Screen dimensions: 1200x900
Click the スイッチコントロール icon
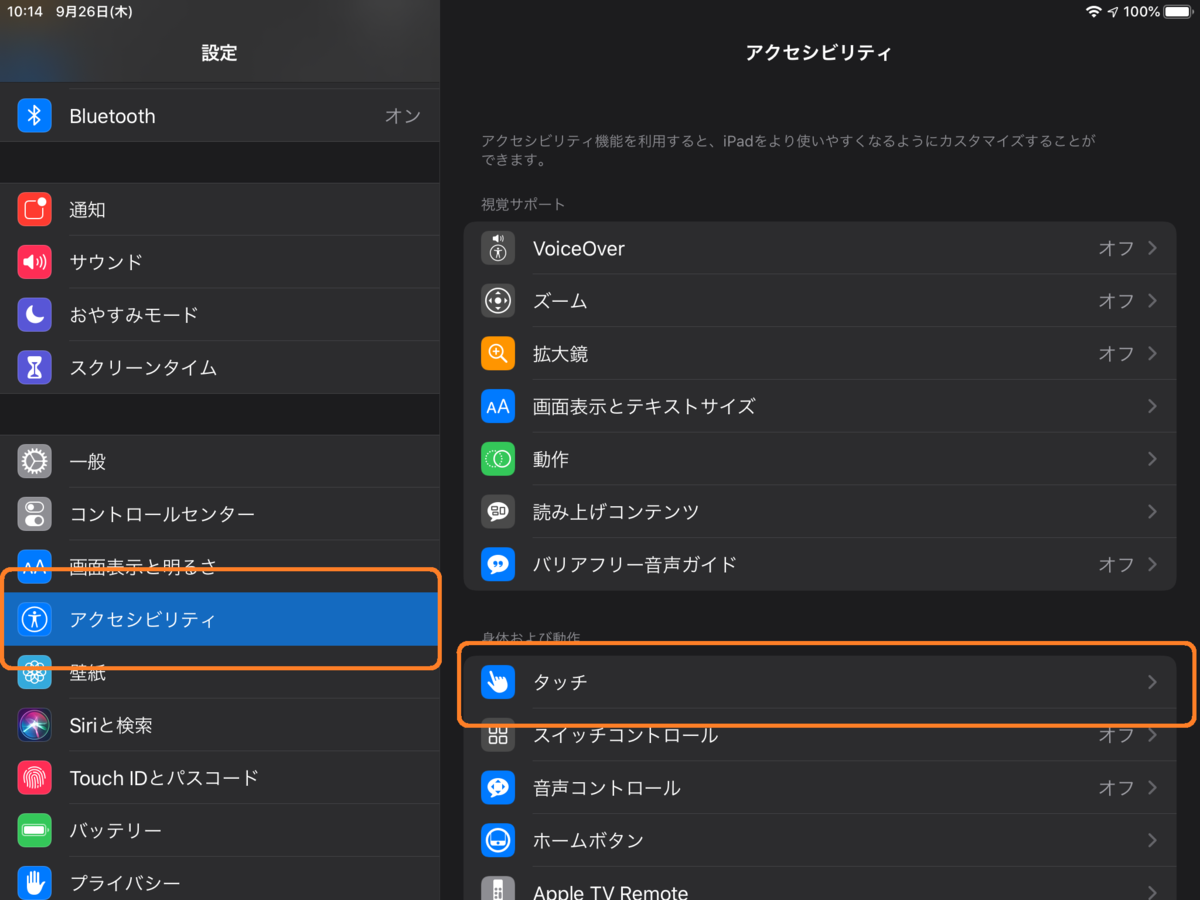(x=497, y=735)
